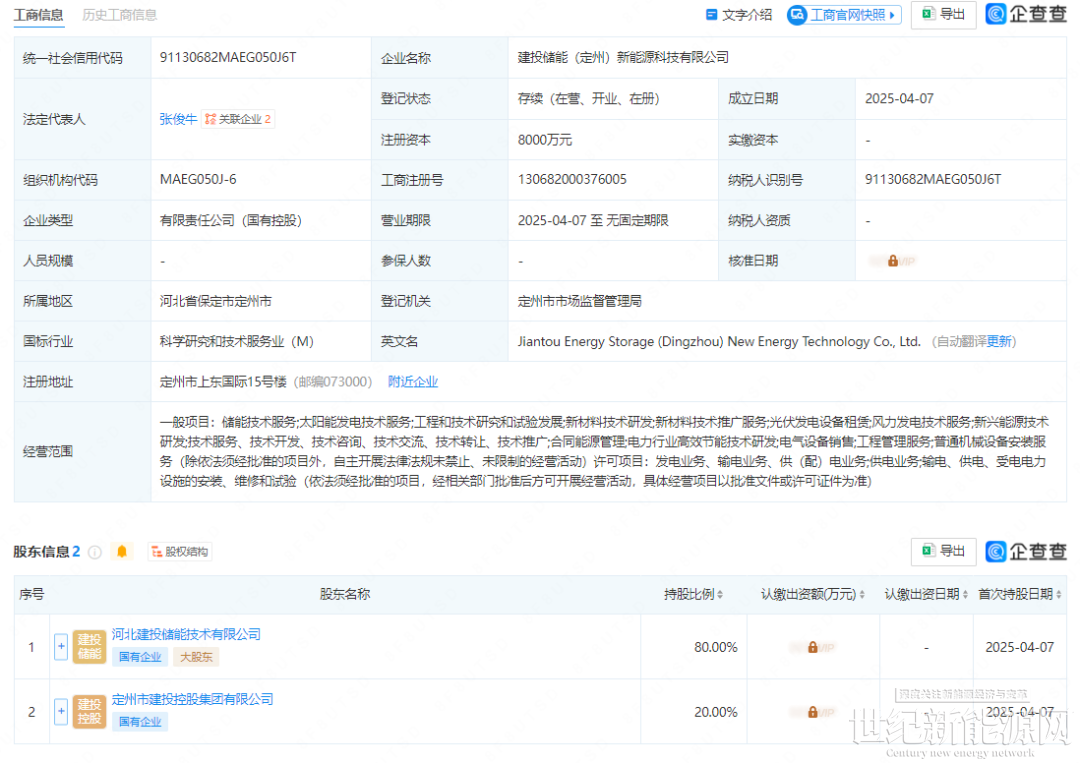Select the 20.00% shareholding value
Image resolution: width=1080 pixels, height=763 pixels.
(x=716, y=712)
